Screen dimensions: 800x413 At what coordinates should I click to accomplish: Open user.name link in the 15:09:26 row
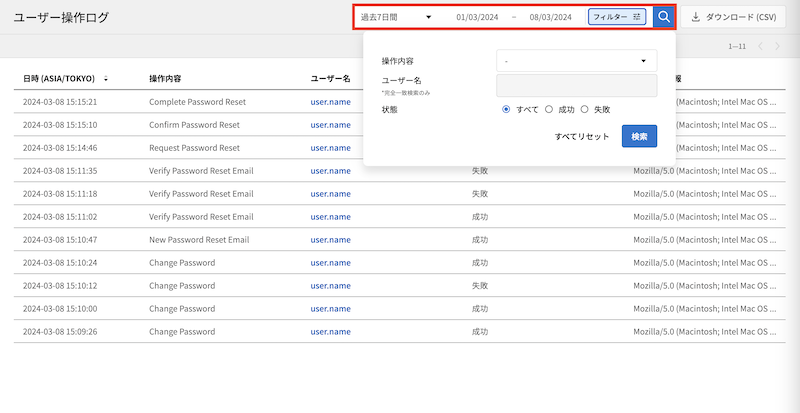pyautogui.click(x=331, y=331)
